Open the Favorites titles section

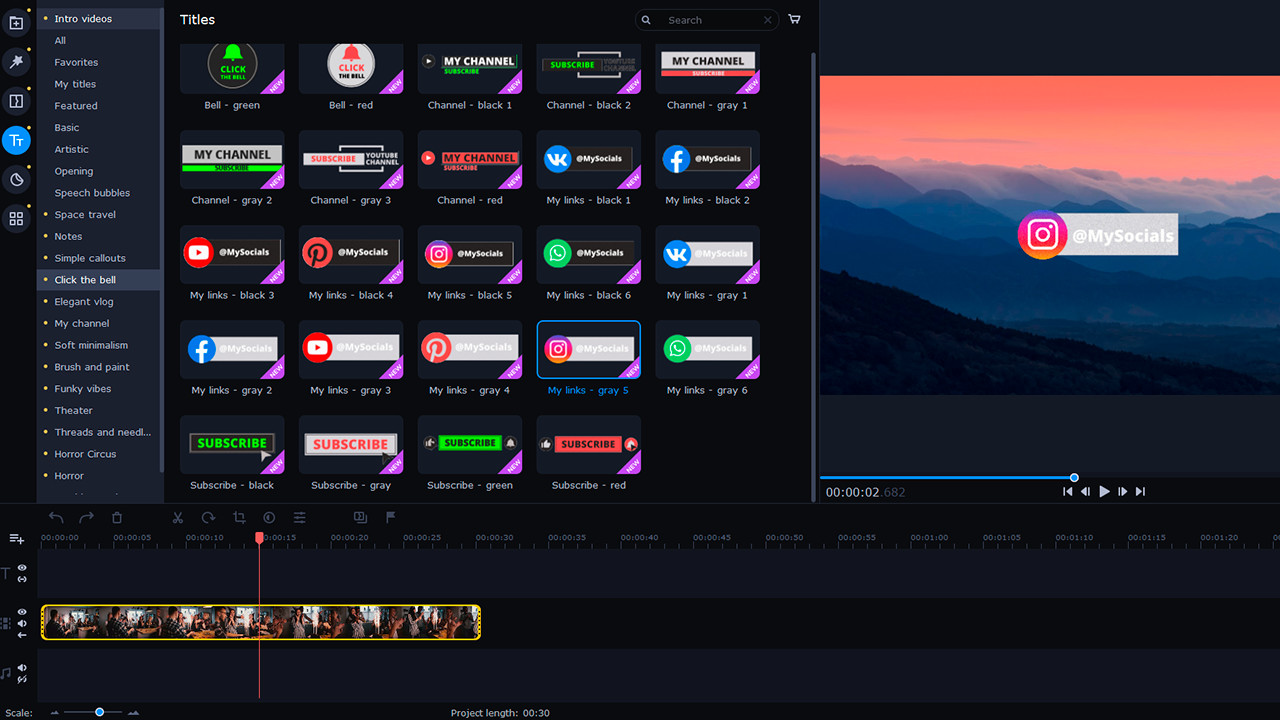tap(75, 62)
